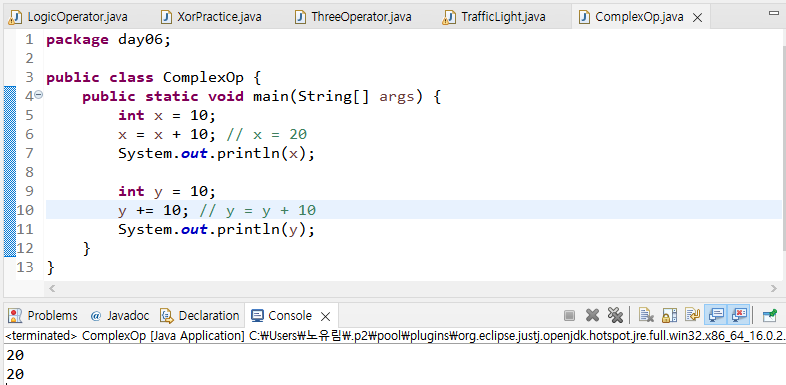Remove the launch with single X icon
786x385 pixels.
click(x=593, y=315)
